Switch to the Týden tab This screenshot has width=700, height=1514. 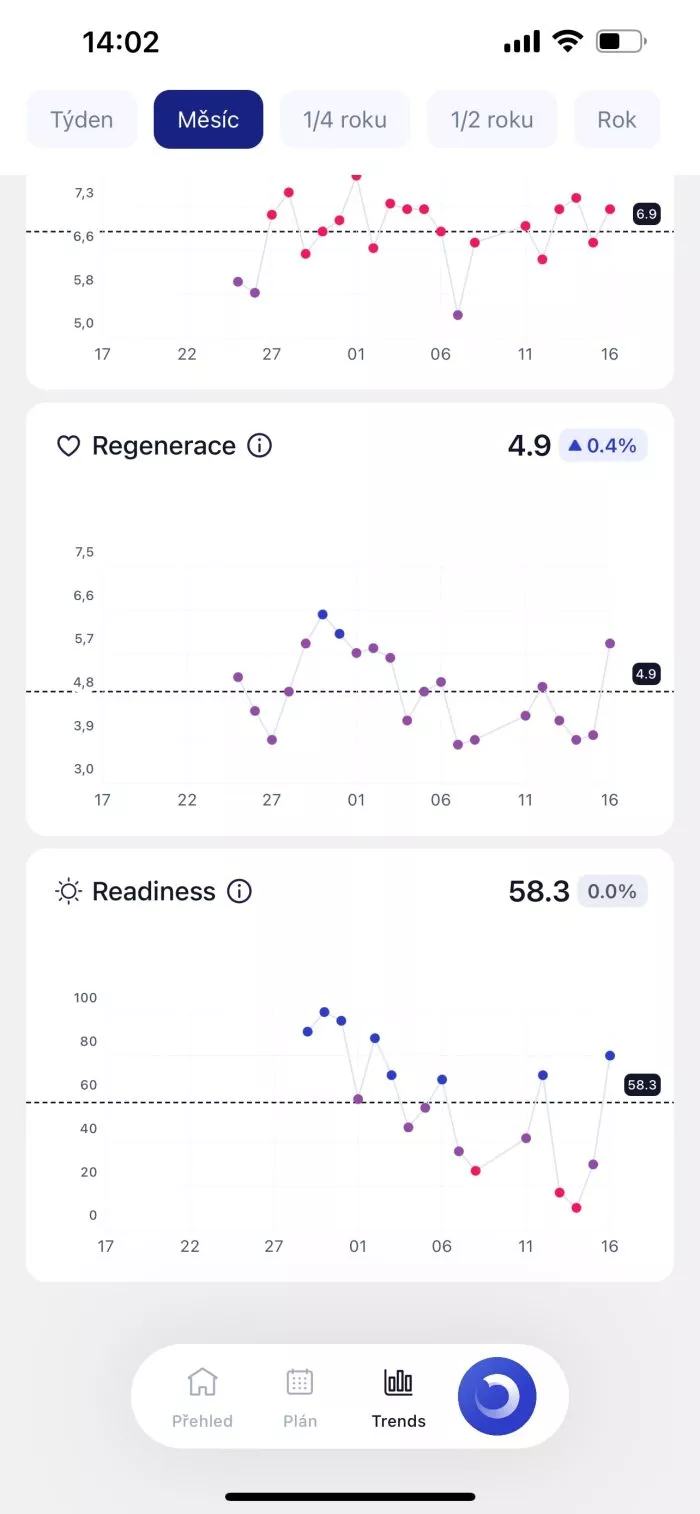tap(81, 119)
